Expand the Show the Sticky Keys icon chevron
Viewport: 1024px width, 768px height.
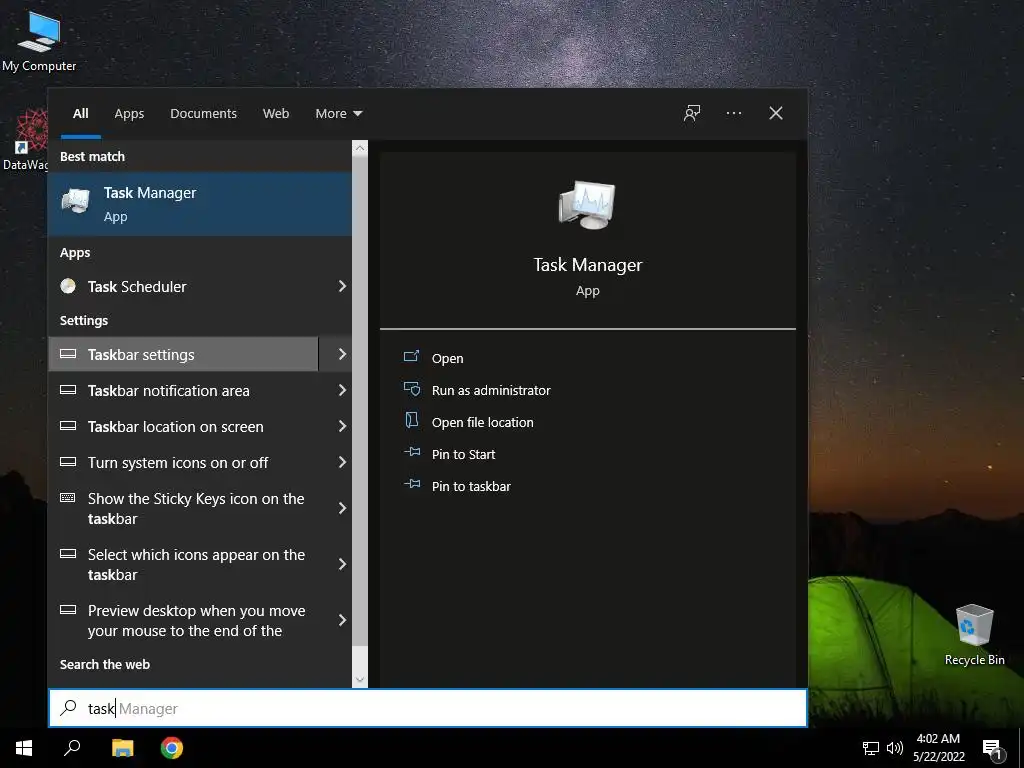(342, 508)
